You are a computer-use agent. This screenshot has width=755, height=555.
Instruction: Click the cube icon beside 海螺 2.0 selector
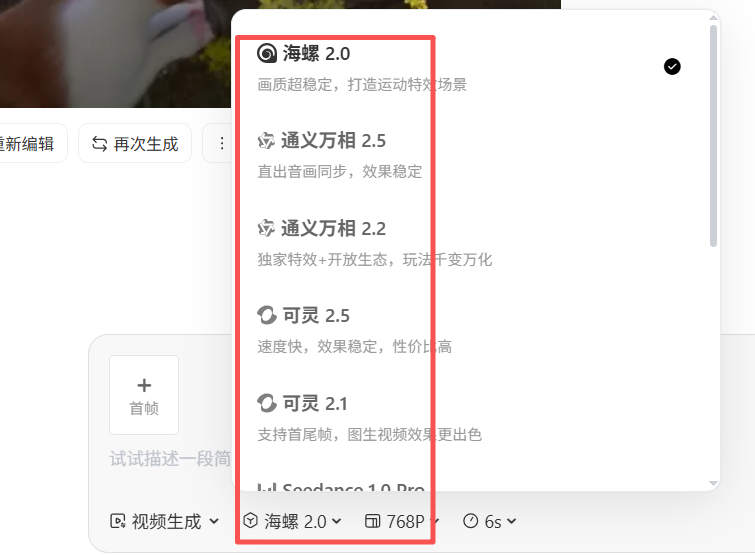(x=250, y=520)
